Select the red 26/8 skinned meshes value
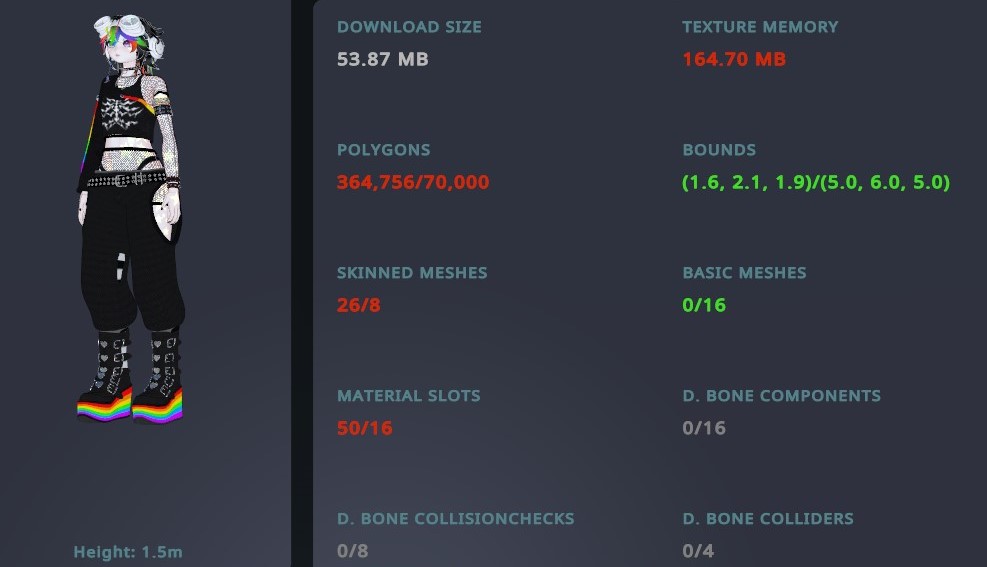The height and width of the screenshot is (567, 987). point(359,305)
